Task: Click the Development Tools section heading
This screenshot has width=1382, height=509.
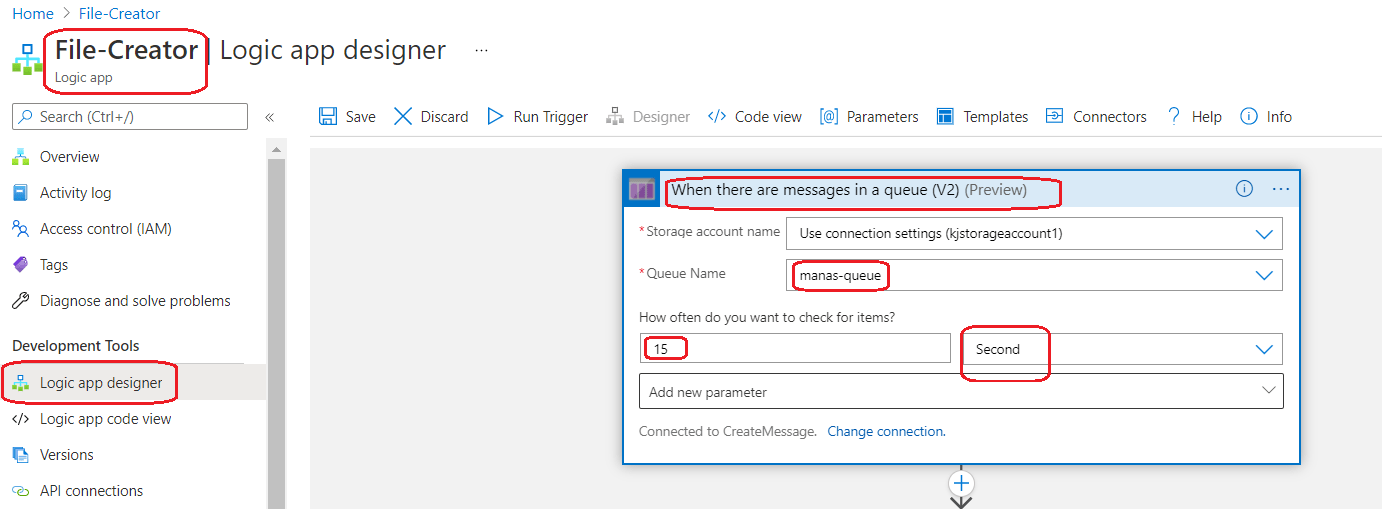Action: (x=76, y=346)
